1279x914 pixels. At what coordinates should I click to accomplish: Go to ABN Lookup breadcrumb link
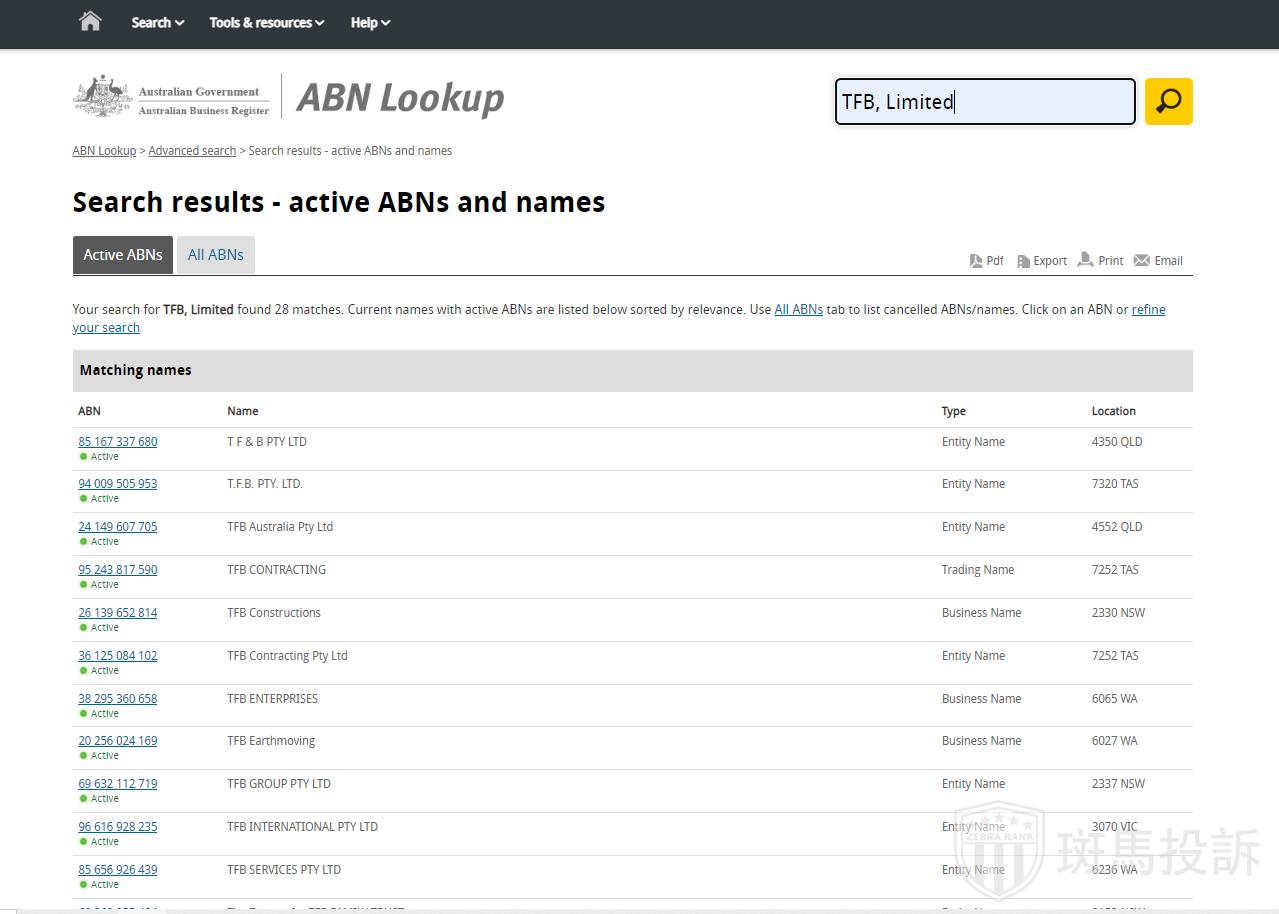click(104, 151)
